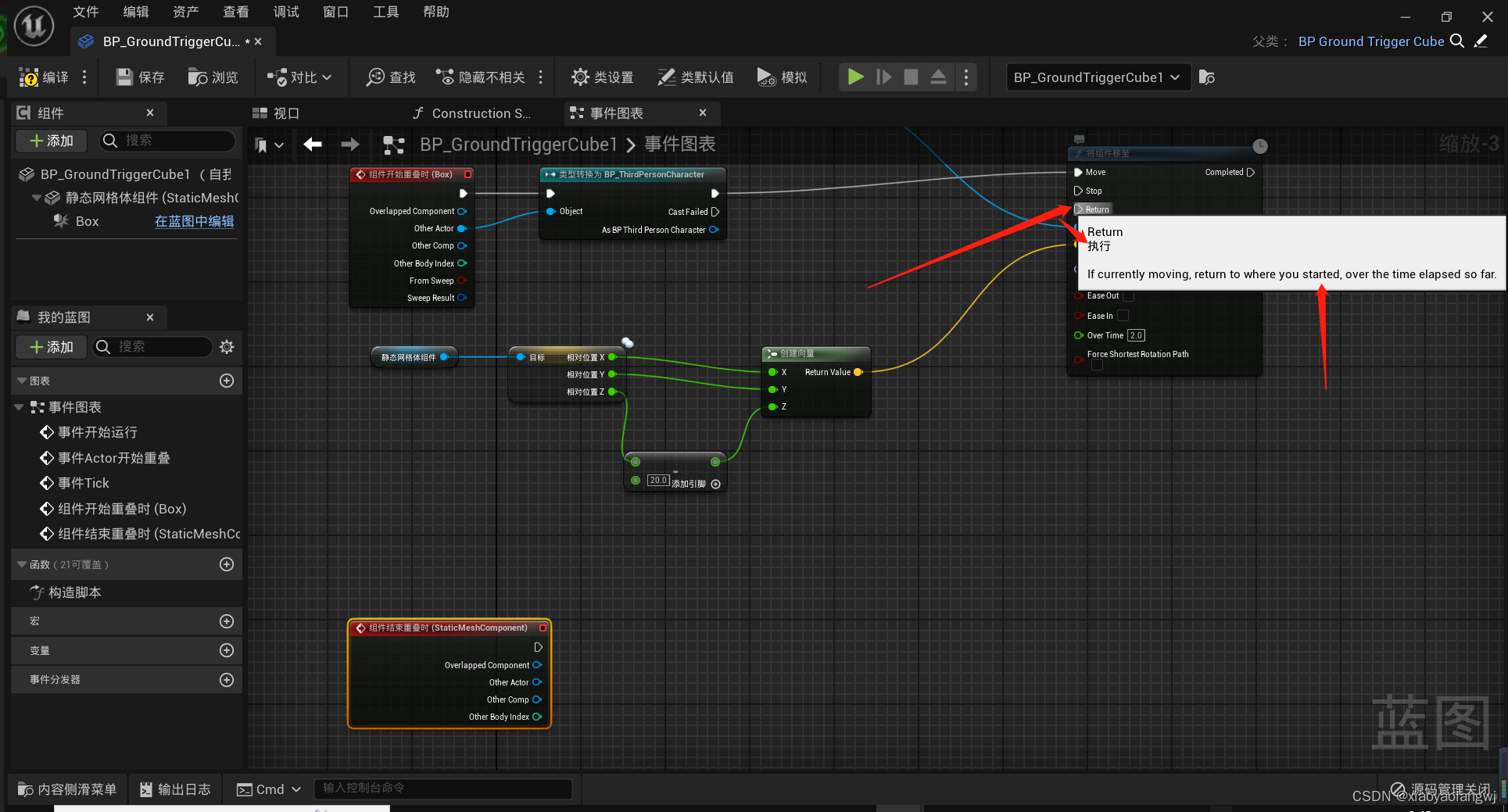Toggle Hide Unrelated nodes button
The width and height of the screenshot is (1508, 812).
point(480,77)
